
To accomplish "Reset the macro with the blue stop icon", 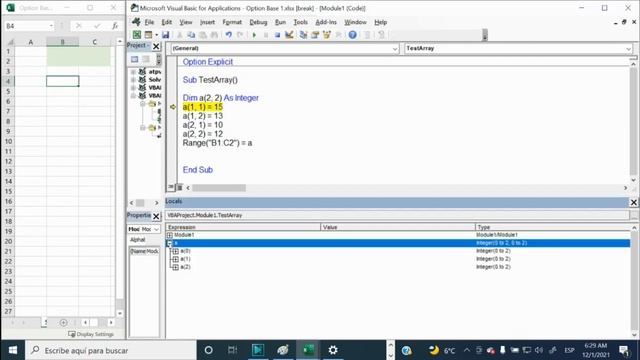I will click(x=277, y=35).
